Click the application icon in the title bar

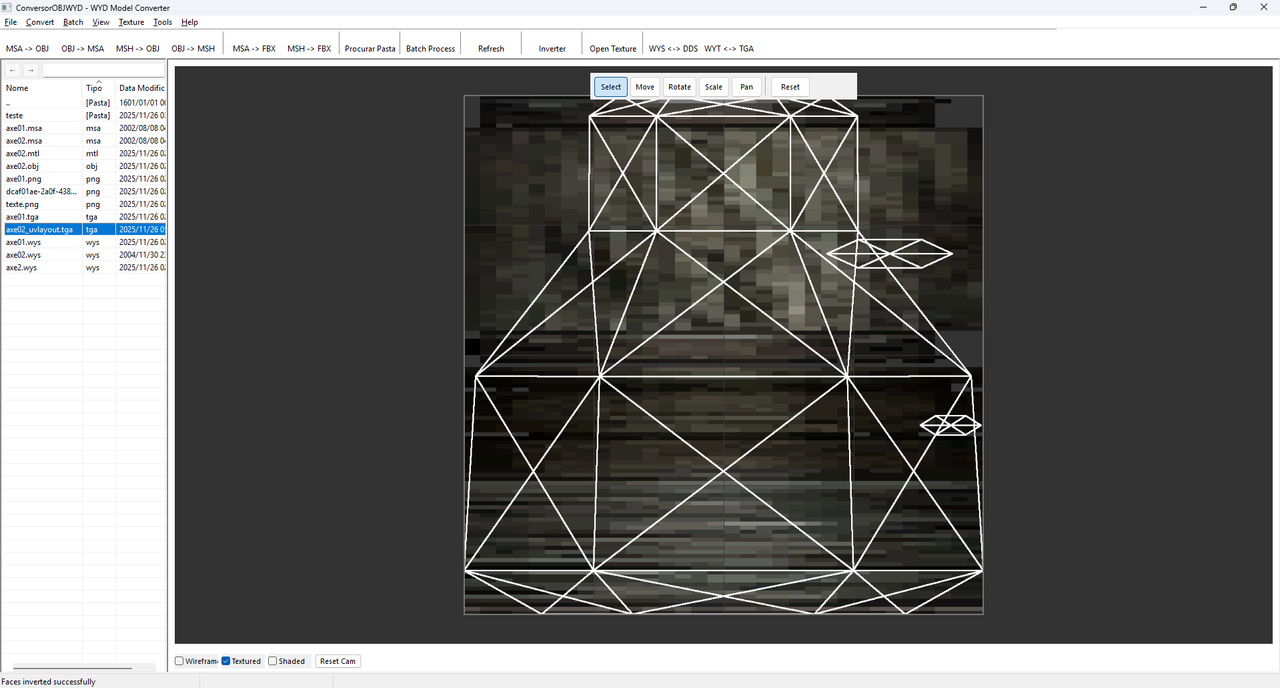tap(8, 7)
